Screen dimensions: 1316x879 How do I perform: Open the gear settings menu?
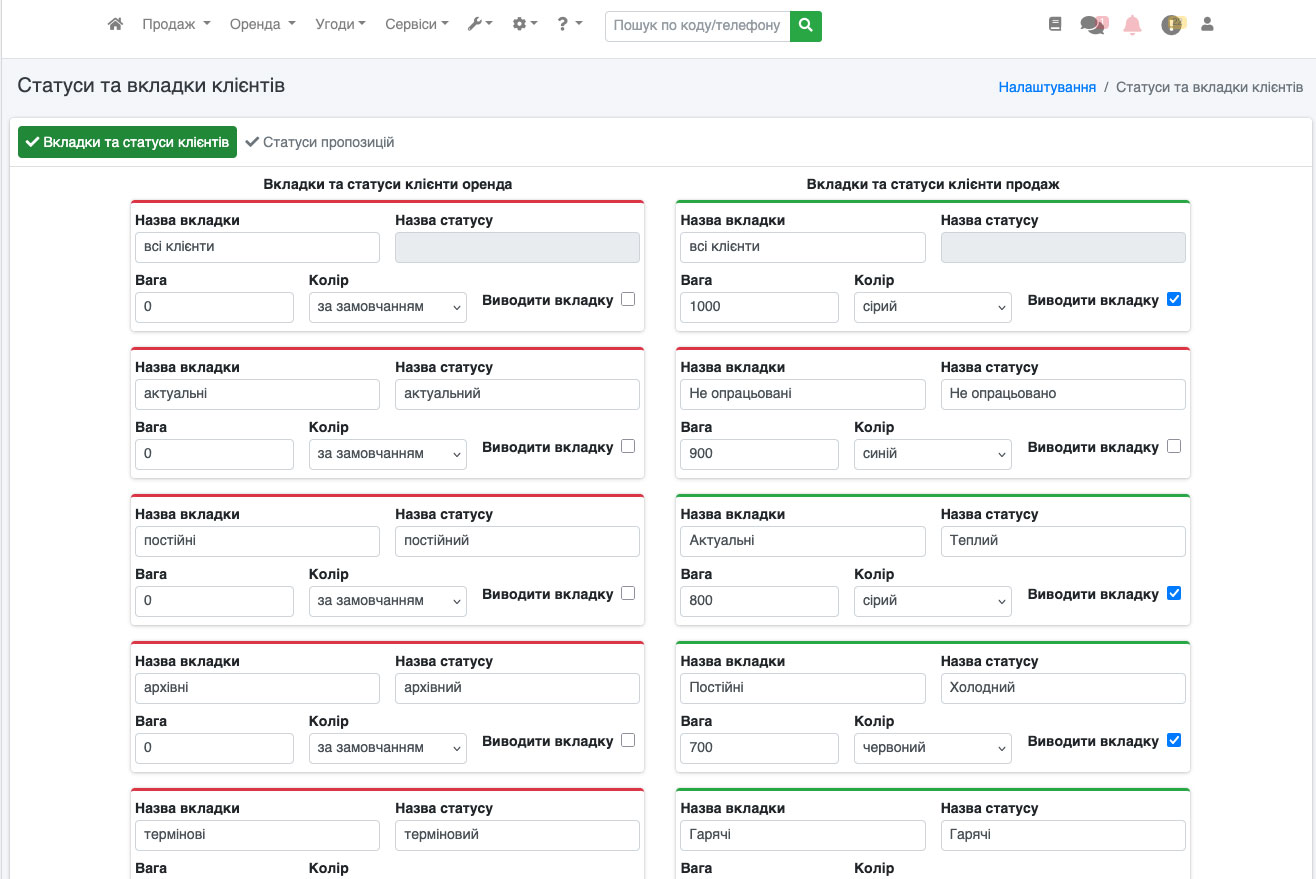pos(525,25)
